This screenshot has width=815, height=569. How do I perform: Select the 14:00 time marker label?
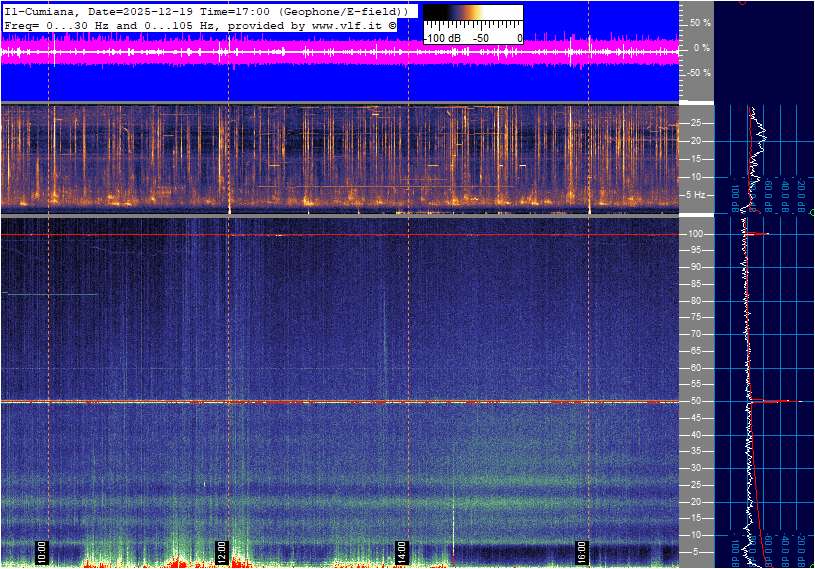(x=401, y=551)
